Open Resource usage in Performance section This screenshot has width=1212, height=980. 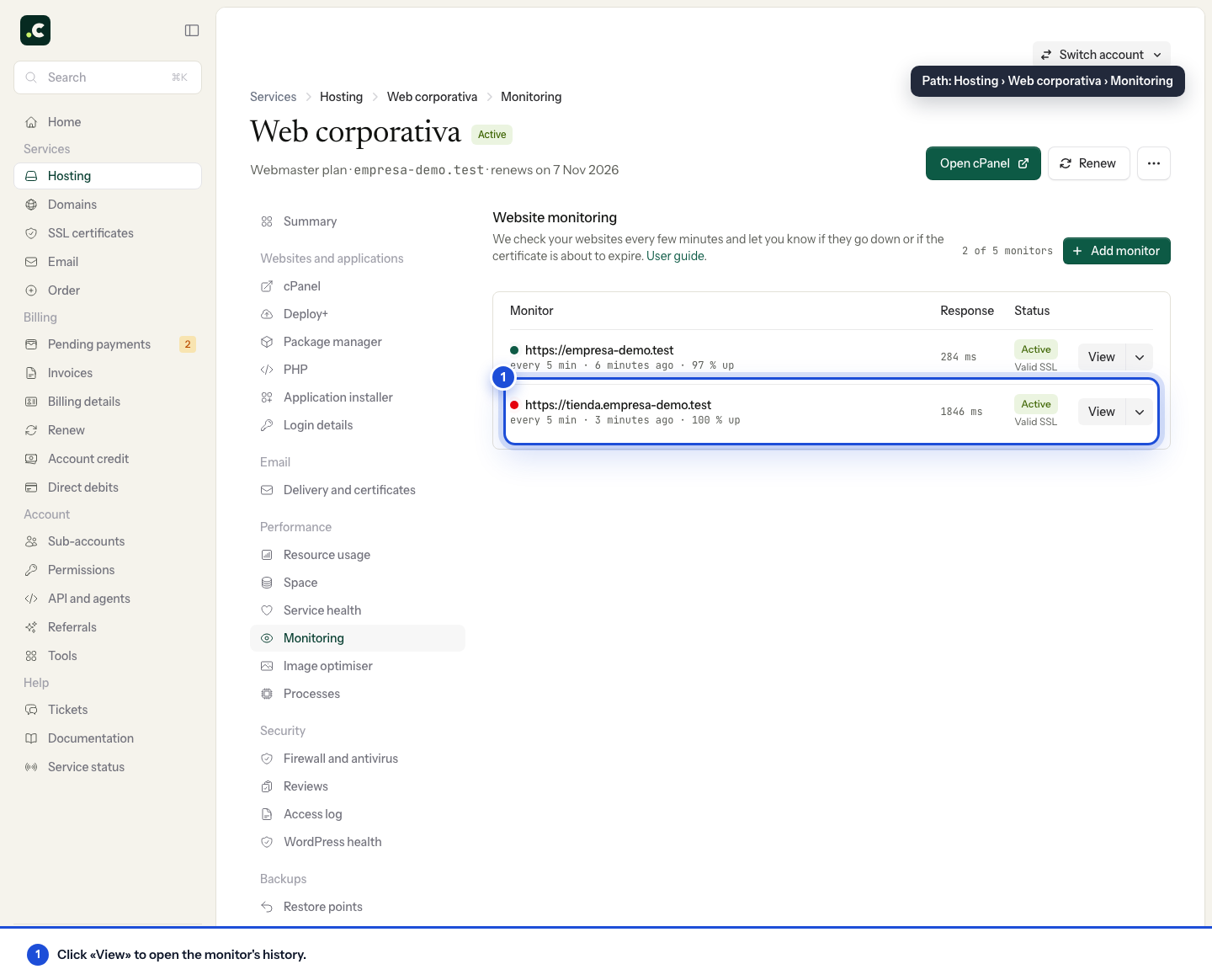click(358, 555)
